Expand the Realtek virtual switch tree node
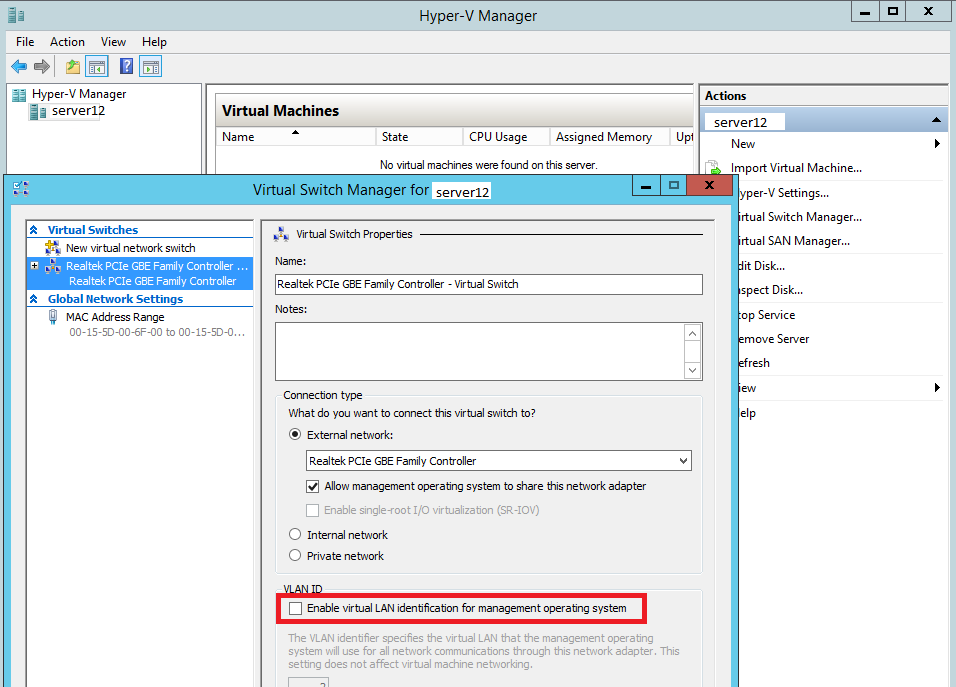 35,266
